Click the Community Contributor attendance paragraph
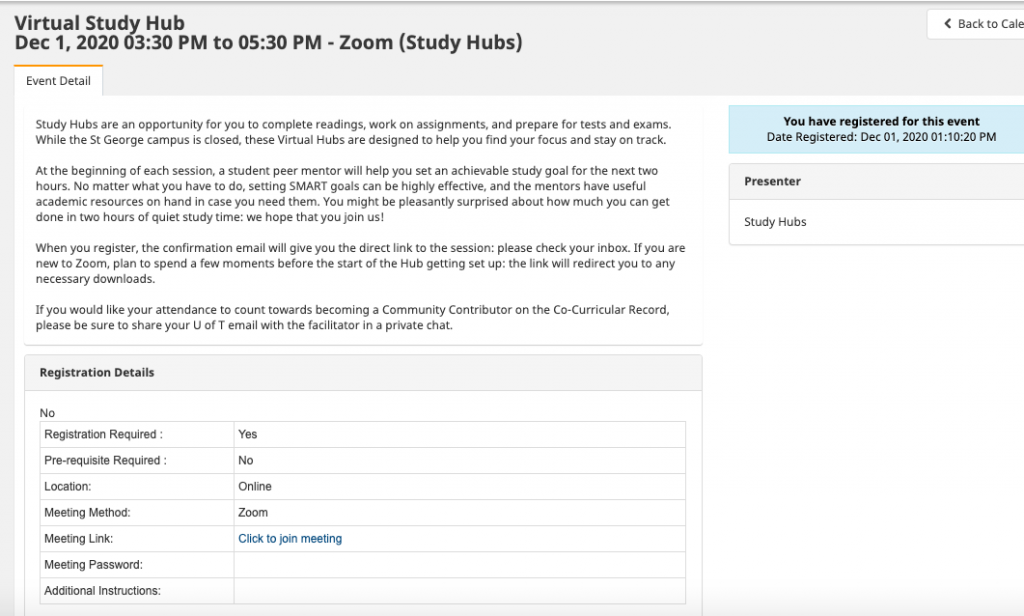The image size is (1024, 616). coord(360,318)
